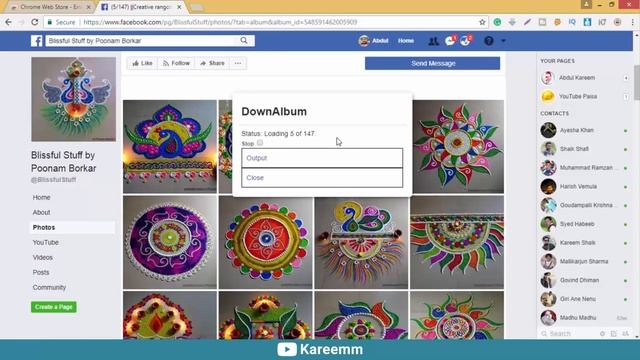Open the purple circular rangoli photo
640x360 pixels.
click(x=170, y=242)
